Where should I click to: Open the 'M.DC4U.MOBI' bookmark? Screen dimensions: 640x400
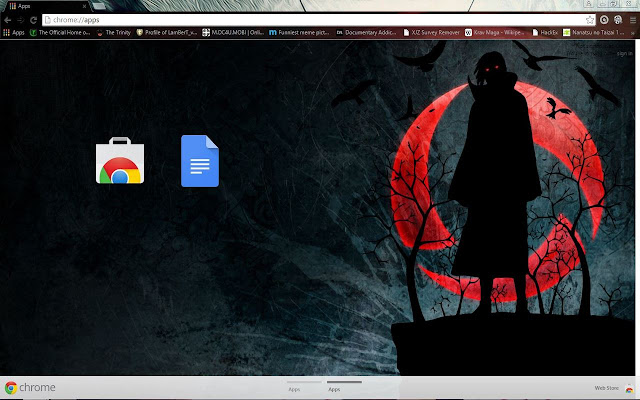pos(233,32)
